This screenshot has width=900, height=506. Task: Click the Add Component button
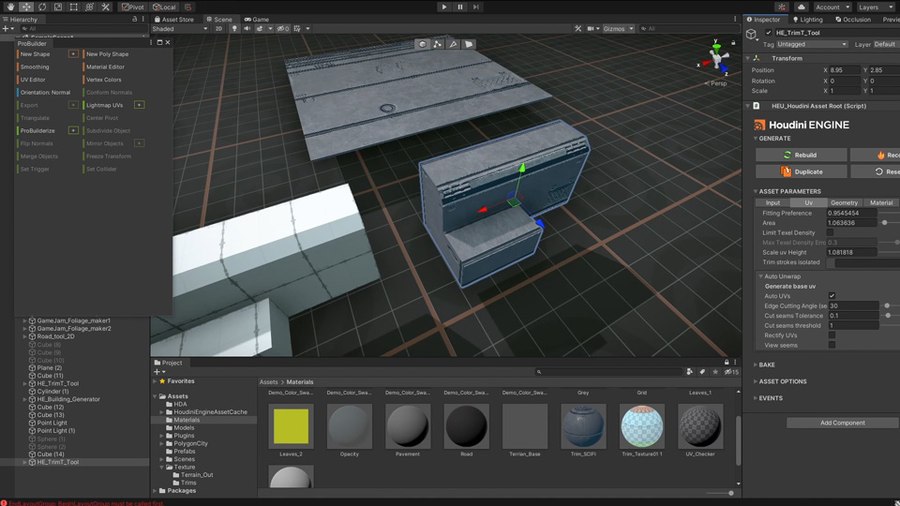coord(842,423)
